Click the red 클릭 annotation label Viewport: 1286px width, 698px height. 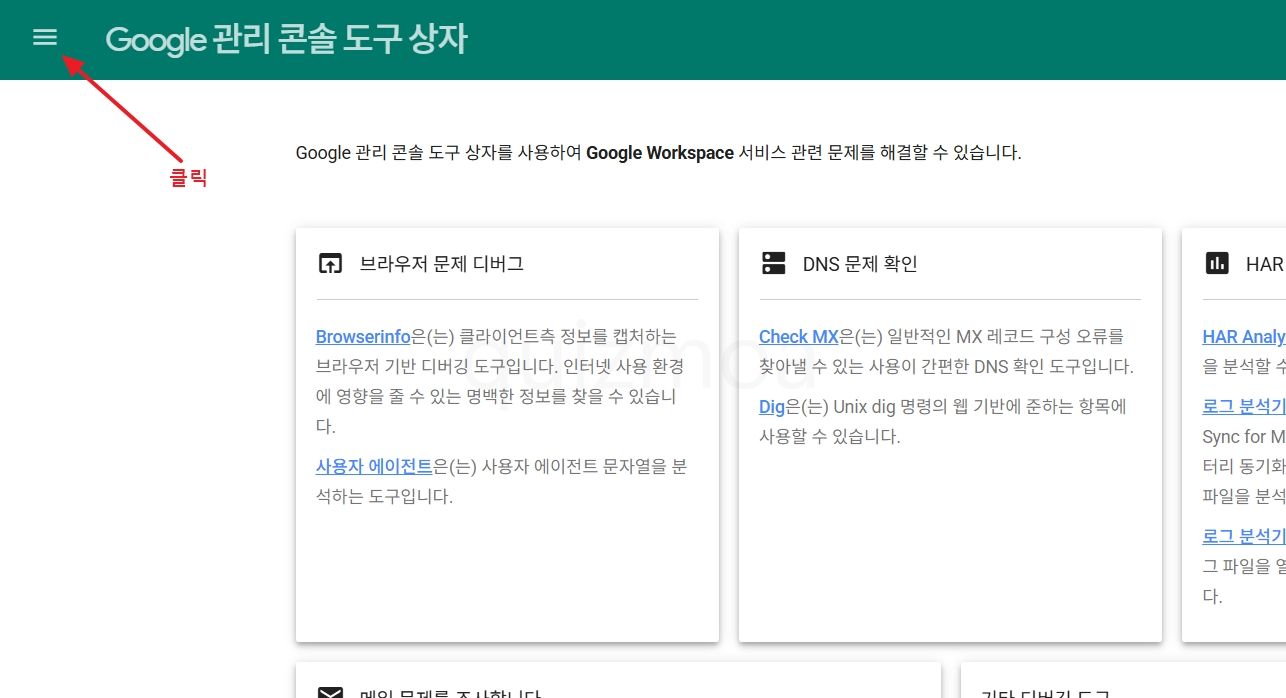(x=188, y=178)
